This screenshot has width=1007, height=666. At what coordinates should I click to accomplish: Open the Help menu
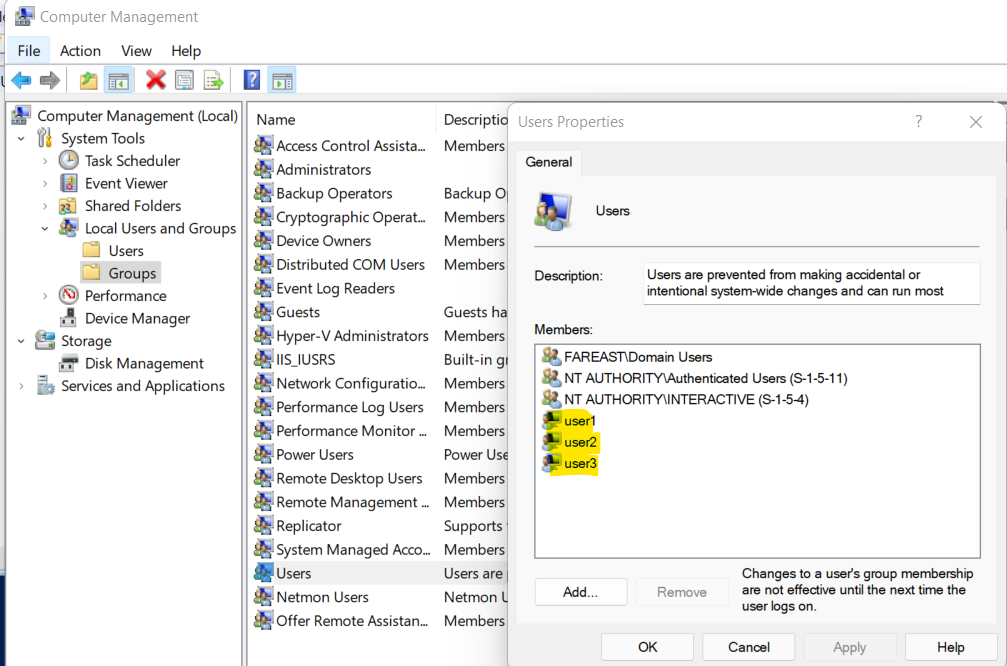coord(186,51)
